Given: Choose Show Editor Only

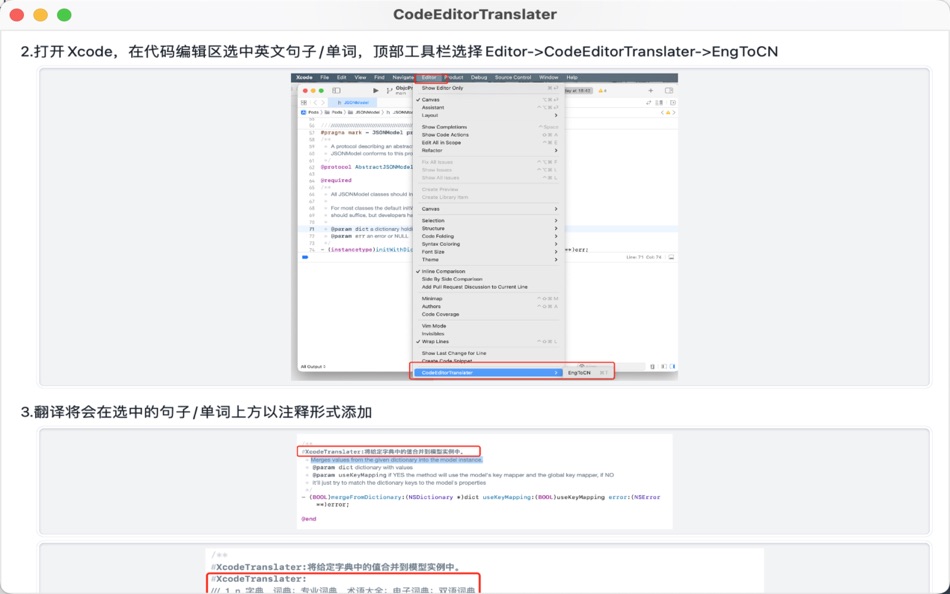Looking at the screenshot, I should point(488,88).
